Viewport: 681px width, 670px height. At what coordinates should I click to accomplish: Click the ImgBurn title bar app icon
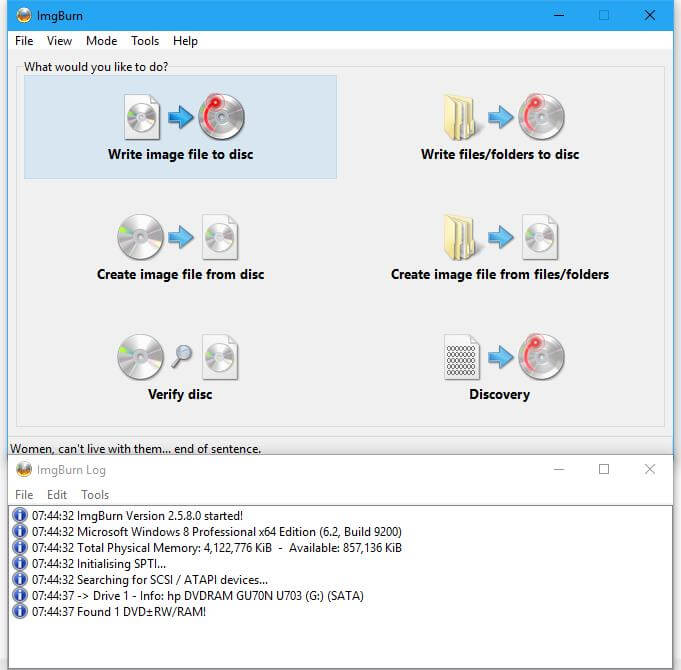(24, 16)
